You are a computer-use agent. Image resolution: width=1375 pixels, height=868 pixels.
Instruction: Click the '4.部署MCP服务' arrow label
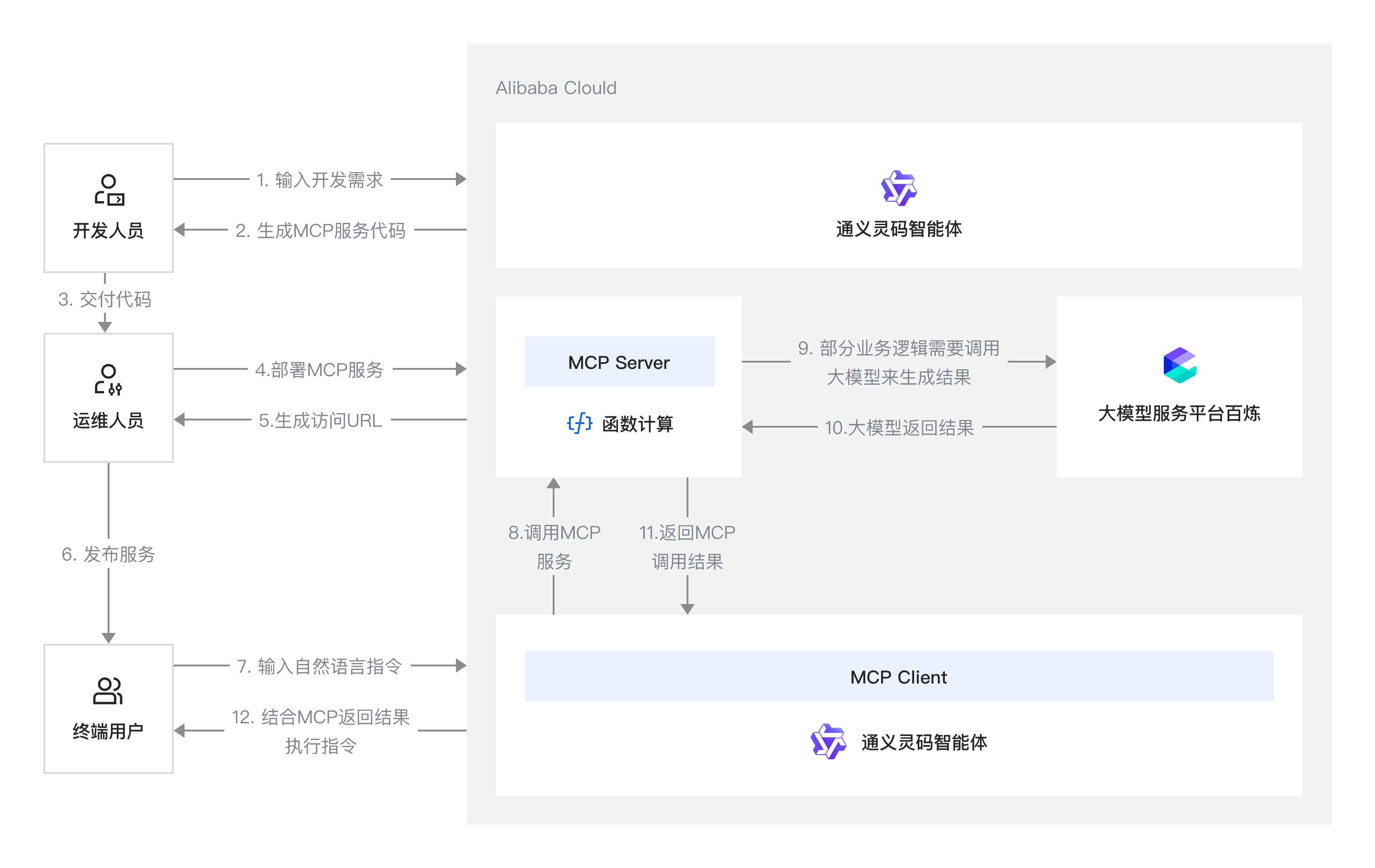point(319,369)
